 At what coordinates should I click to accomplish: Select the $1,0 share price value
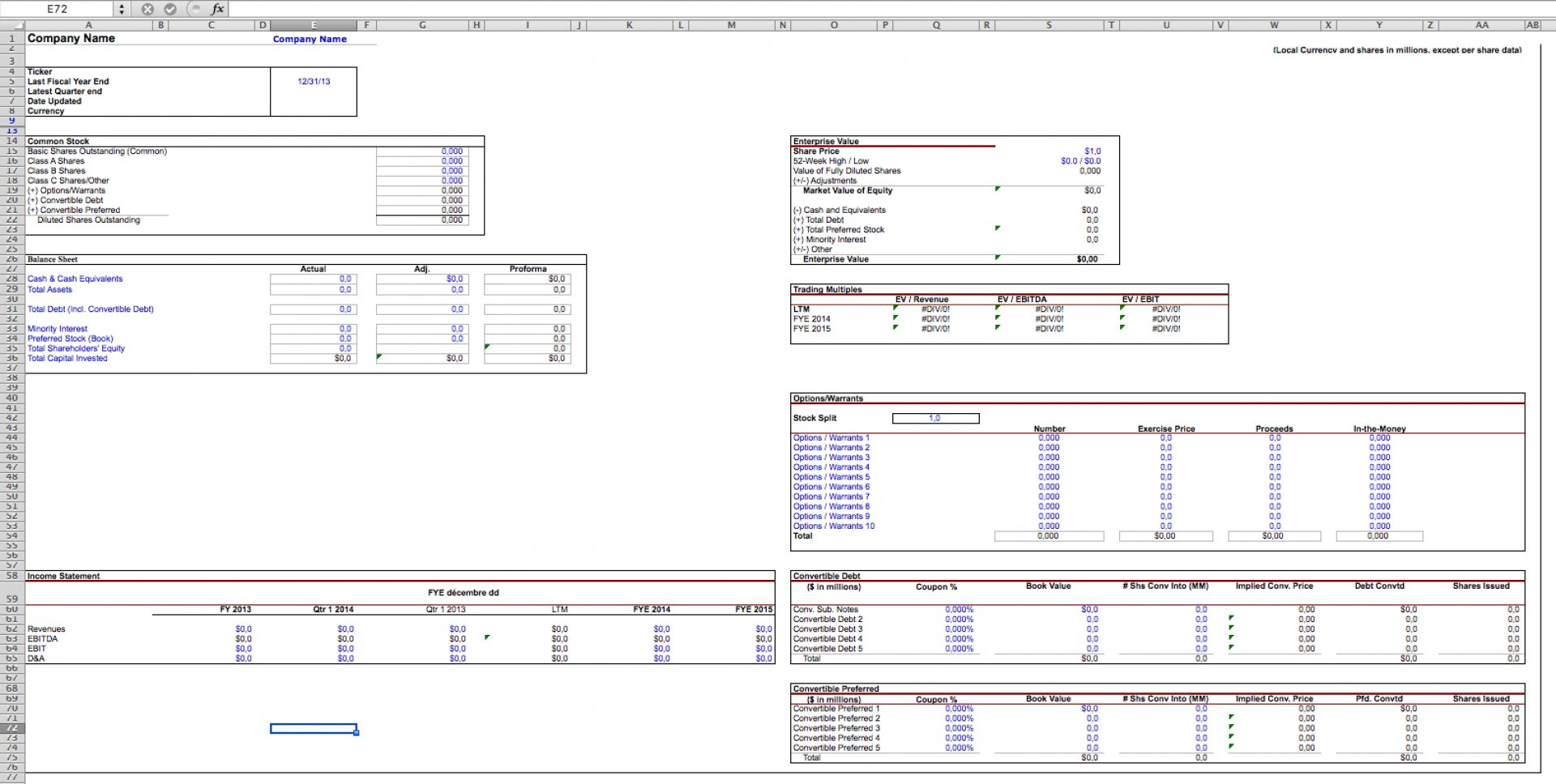click(x=1092, y=151)
